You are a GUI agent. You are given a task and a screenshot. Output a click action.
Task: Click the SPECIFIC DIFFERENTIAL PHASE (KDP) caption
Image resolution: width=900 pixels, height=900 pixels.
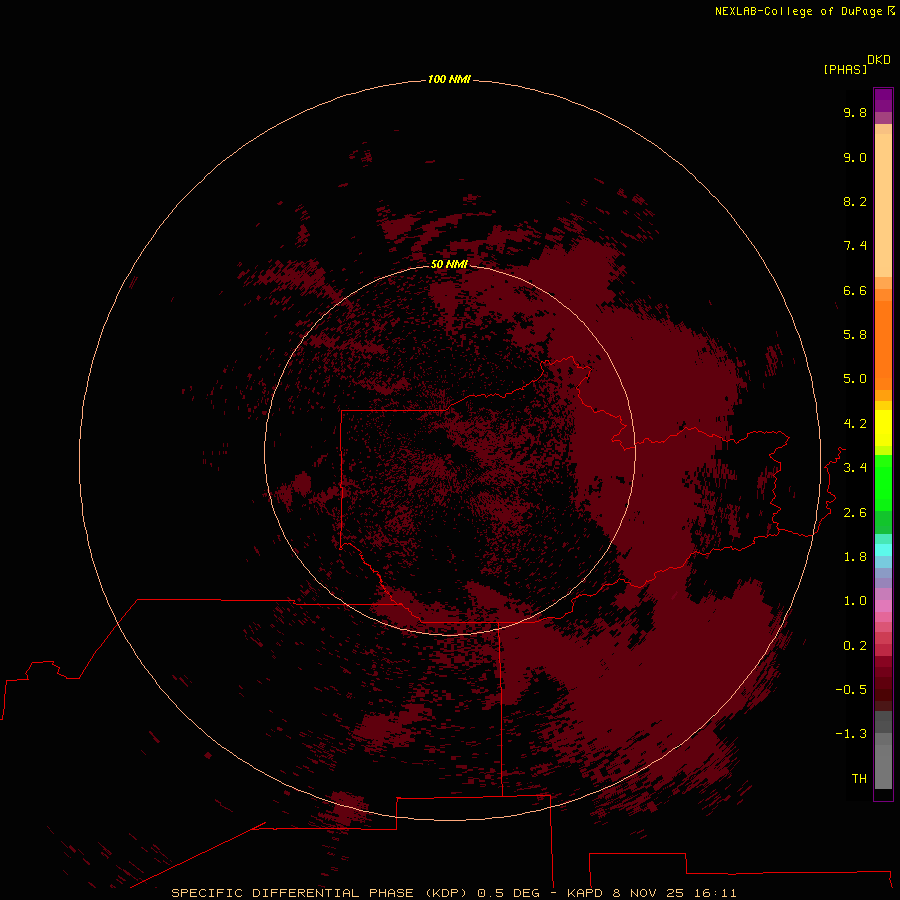tap(320, 893)
